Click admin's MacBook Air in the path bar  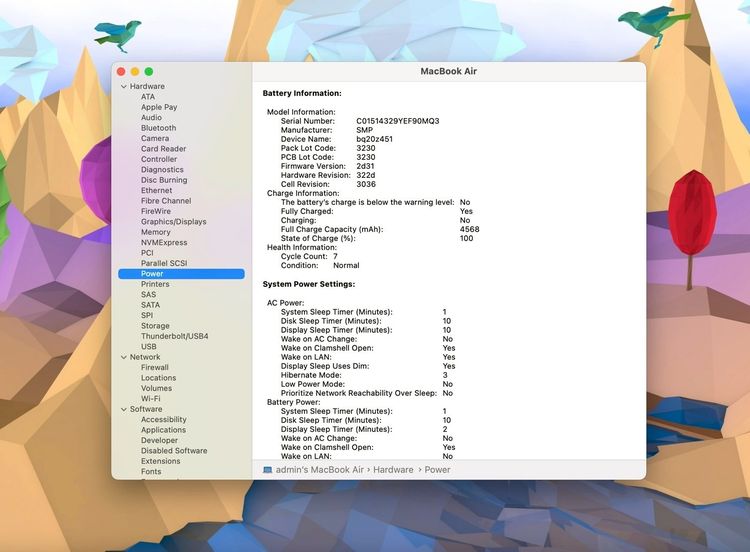pyautogui.click(x=320, y=470)
